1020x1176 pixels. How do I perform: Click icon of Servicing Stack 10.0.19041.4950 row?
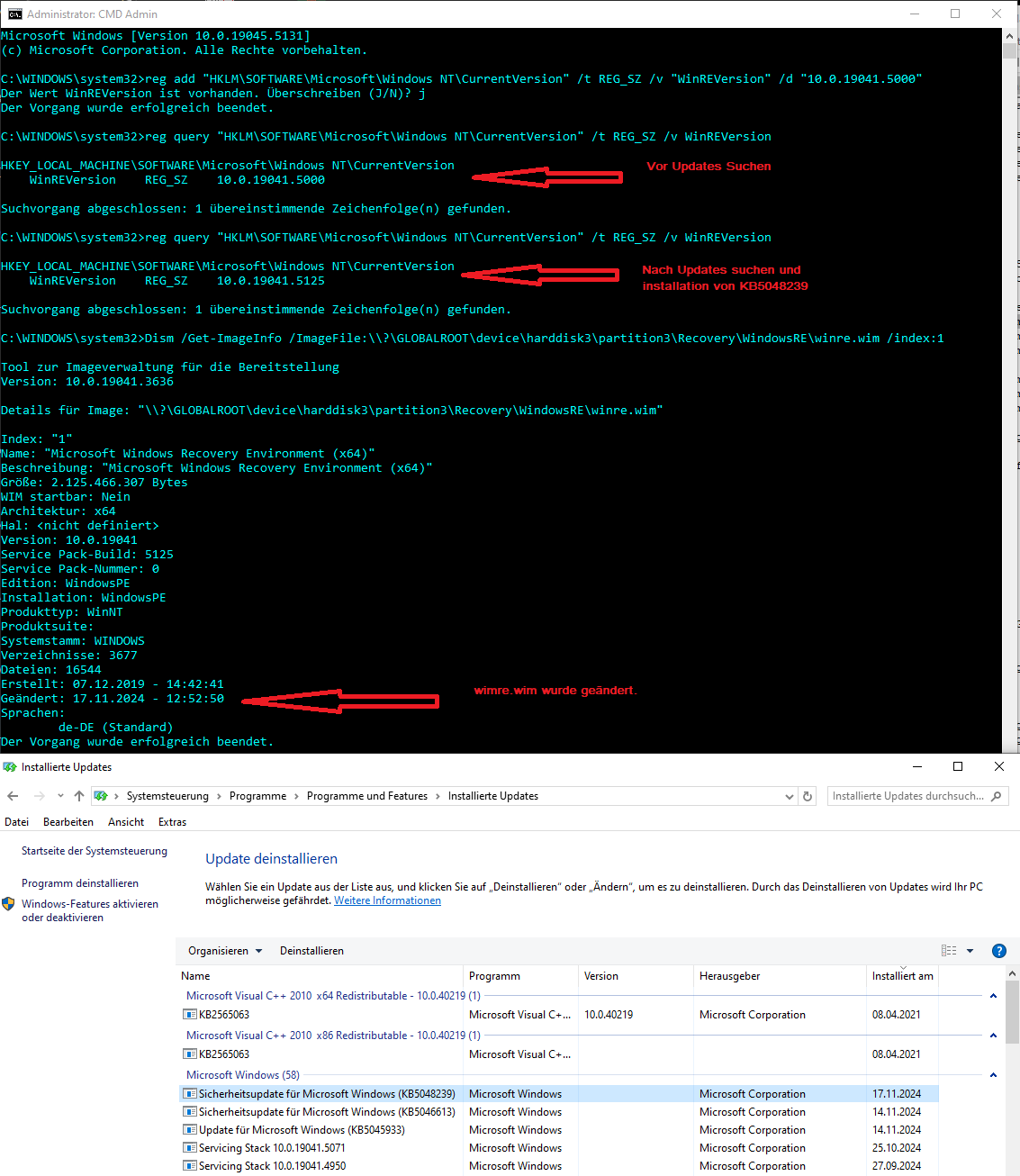[190, 1166]
